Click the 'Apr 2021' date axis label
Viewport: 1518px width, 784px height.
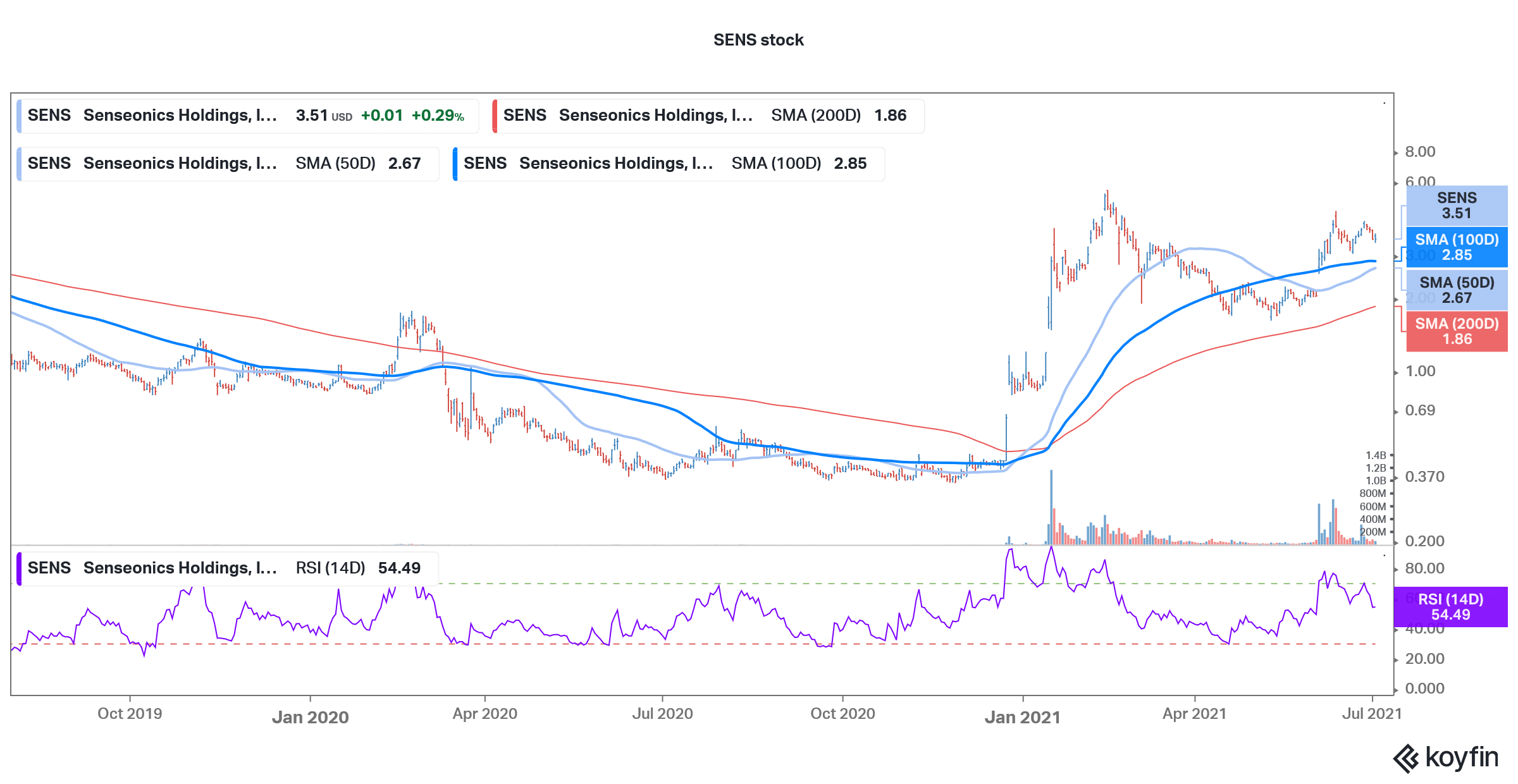(1194, 714)
